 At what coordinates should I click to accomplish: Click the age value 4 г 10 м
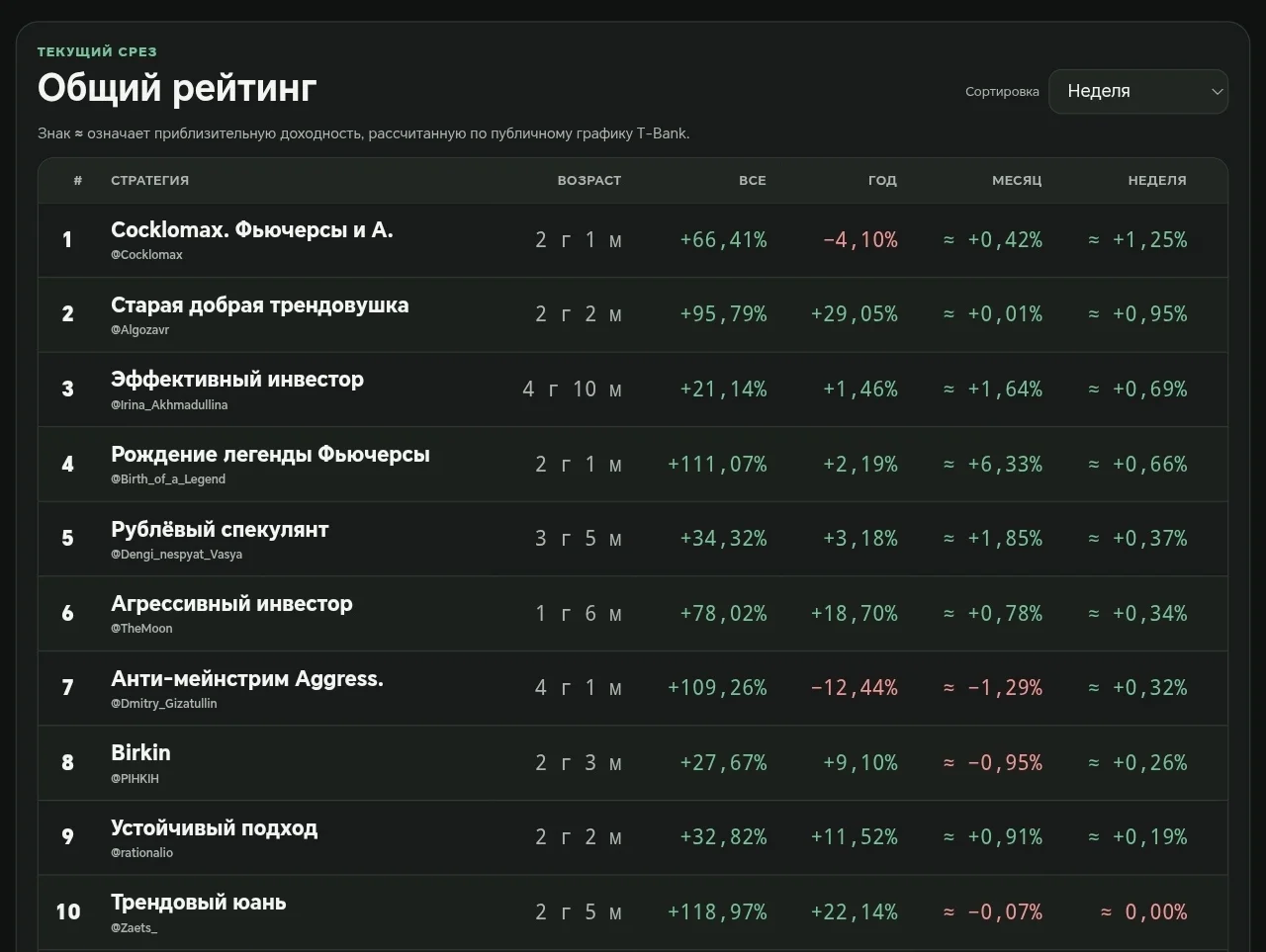pyautogui.click(x=573, y=389)
